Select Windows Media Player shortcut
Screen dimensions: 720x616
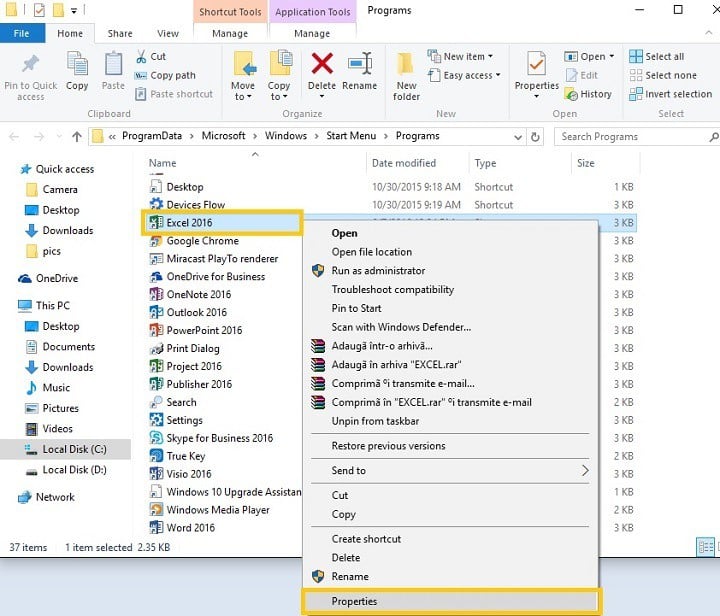pos(220,510)
